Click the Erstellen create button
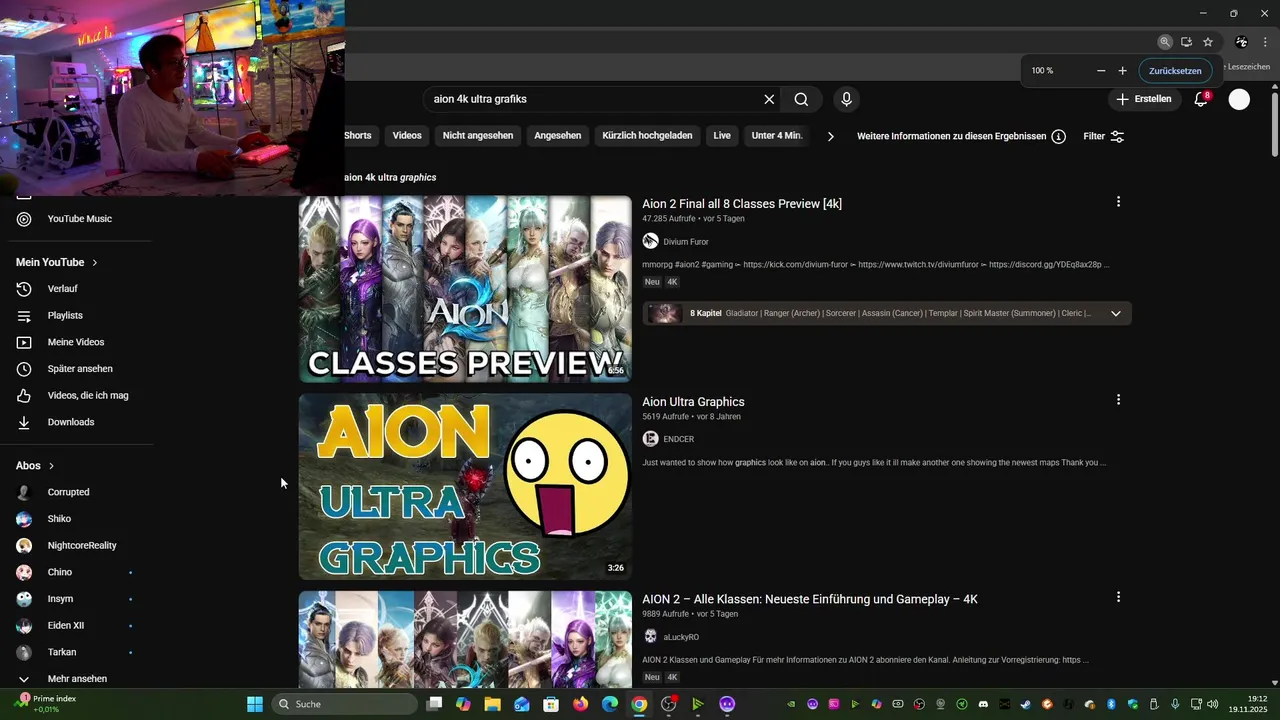This screenshot has height=720, width=1280. pos(1143,99)
